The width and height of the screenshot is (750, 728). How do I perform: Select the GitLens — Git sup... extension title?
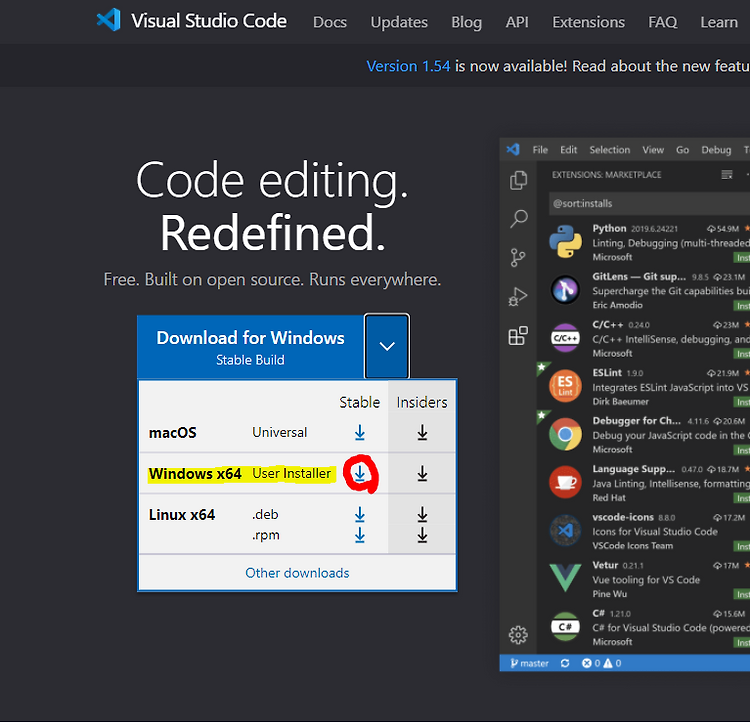point(639,276)
